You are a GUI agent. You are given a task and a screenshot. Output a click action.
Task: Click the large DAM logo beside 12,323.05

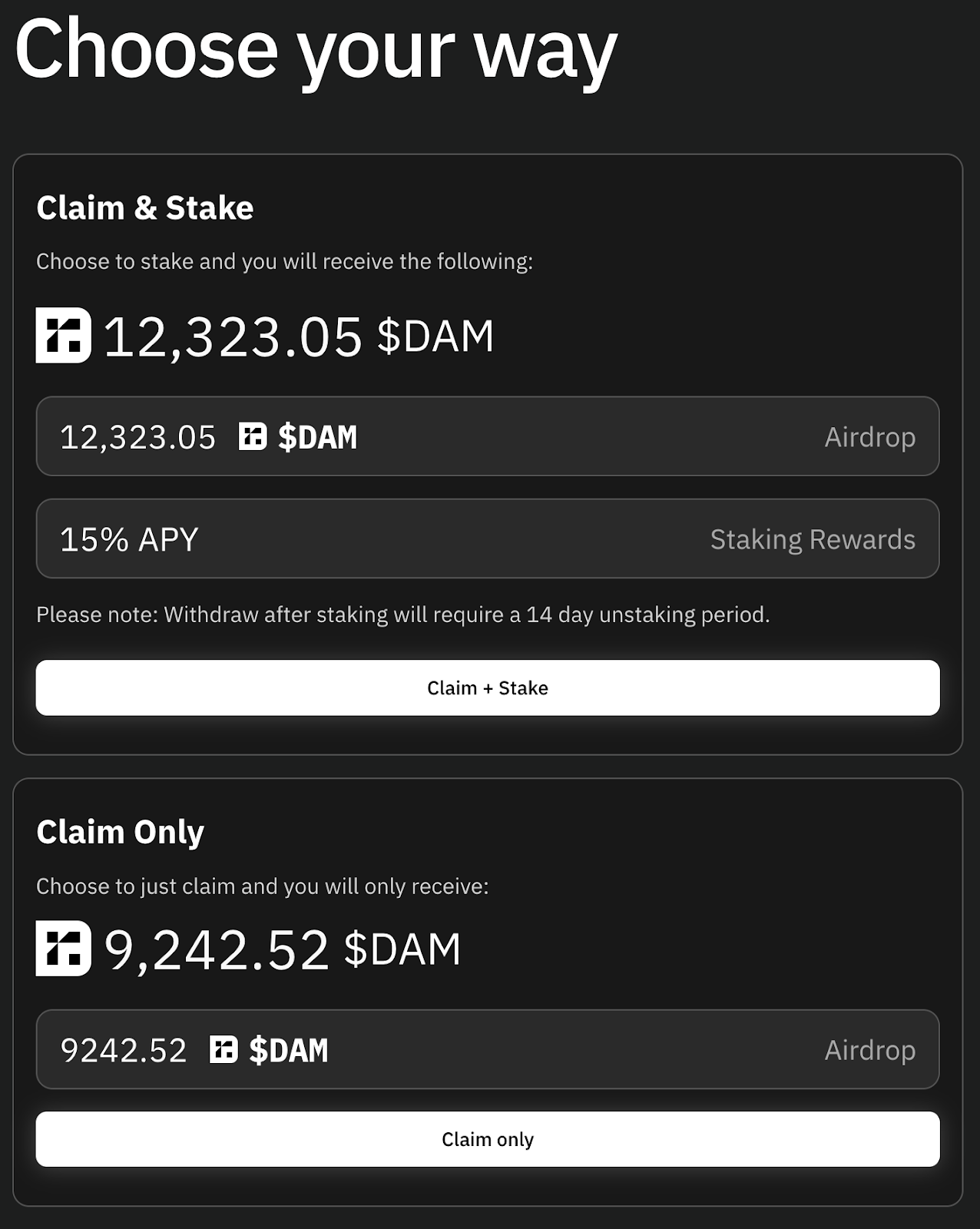[63, 335]
